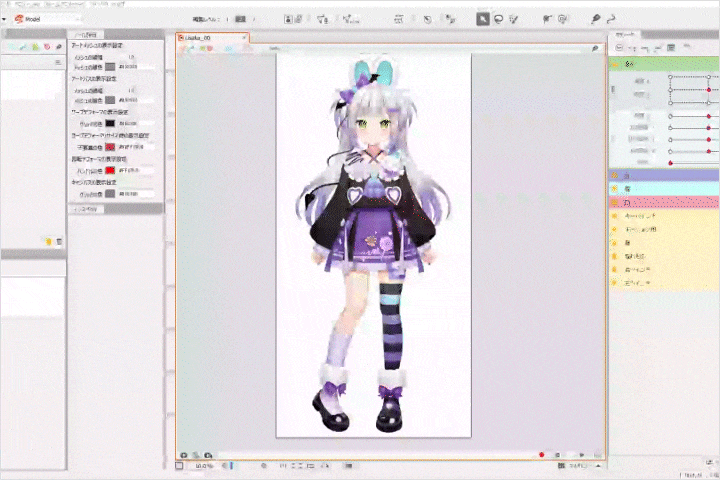Click the green icon in left panel toolbar
Viewport: 720px width, 480px height.
point(35,47)
